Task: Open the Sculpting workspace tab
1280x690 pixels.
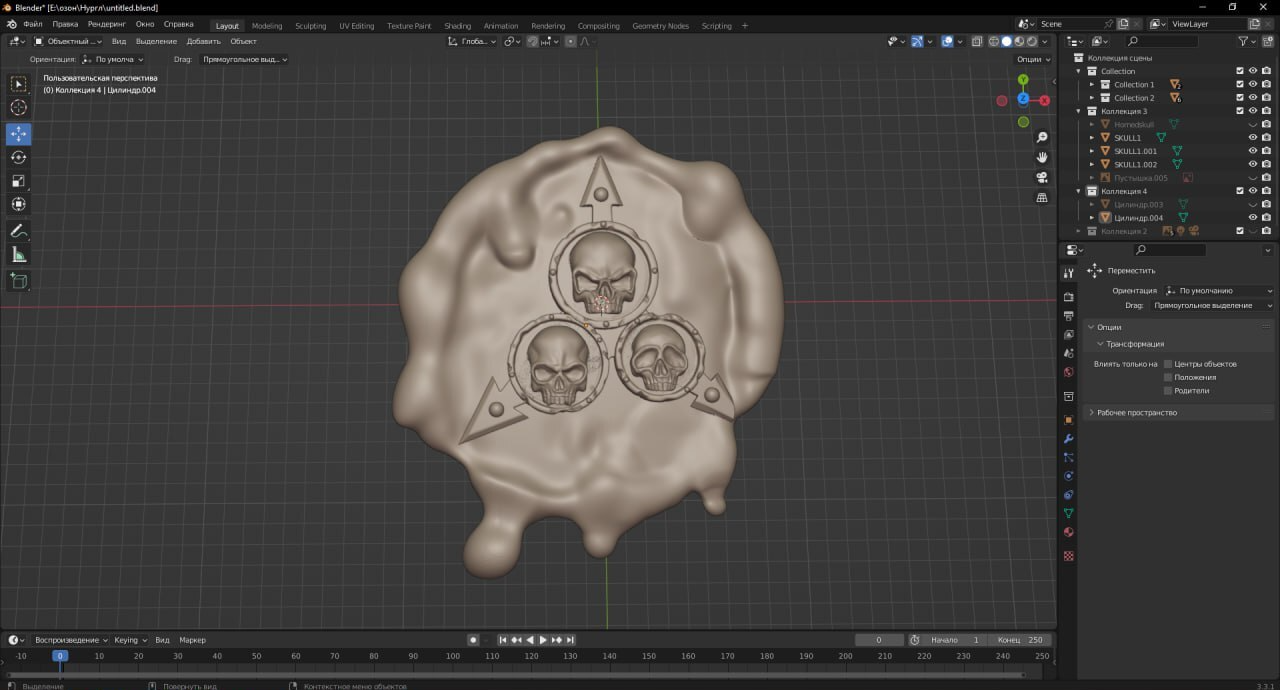Action: pos(310,26)
